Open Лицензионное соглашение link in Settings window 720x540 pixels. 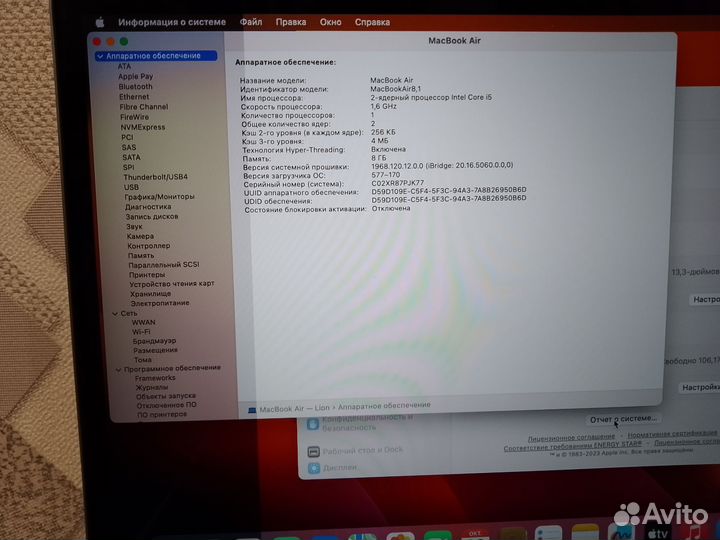click(571, 438)
